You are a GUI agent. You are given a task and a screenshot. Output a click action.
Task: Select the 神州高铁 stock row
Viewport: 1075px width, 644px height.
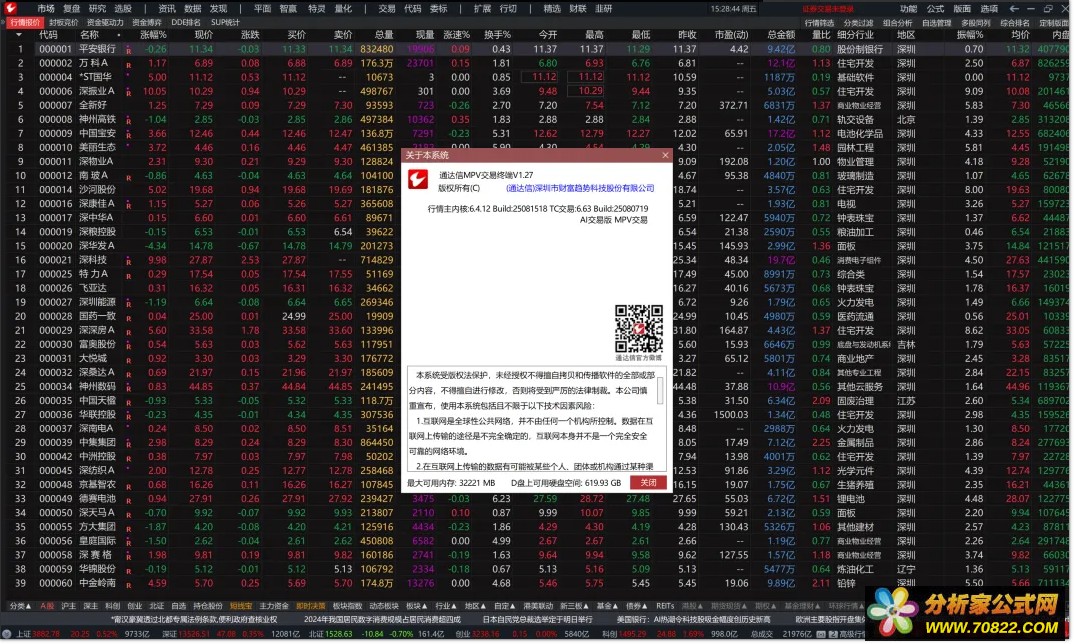point(538,119)
